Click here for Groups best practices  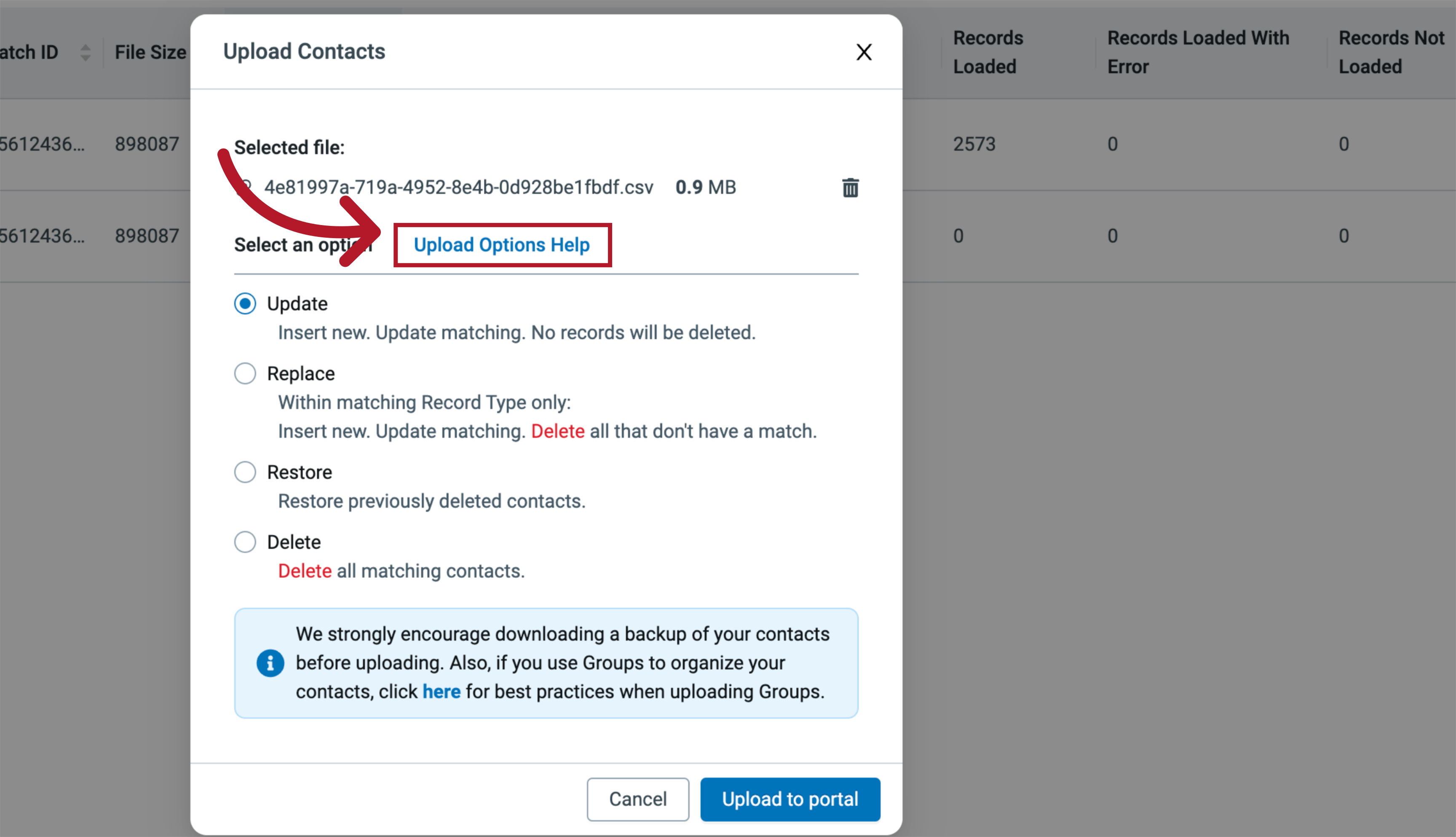(441, 691)
